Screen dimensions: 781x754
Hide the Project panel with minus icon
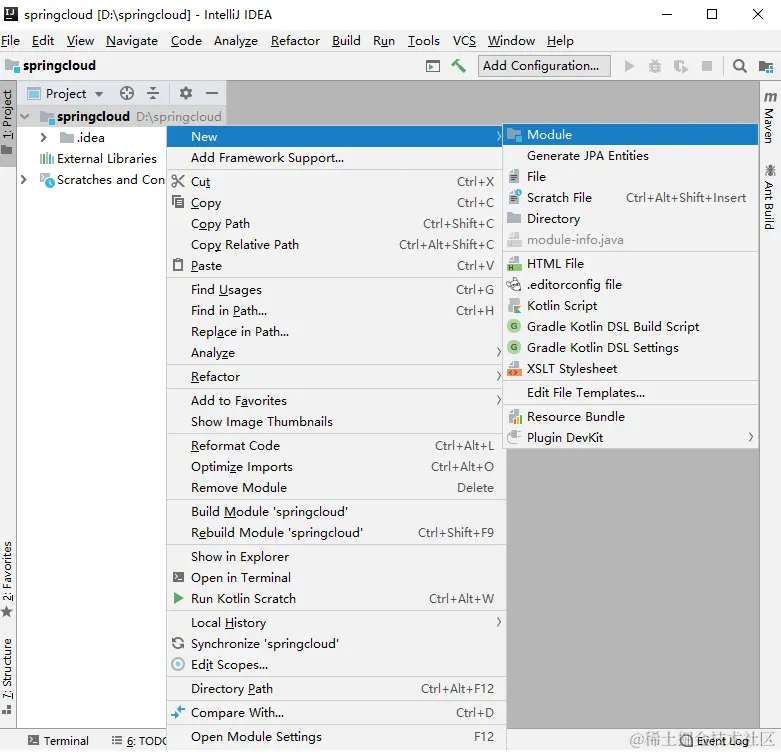coord(212,93)
